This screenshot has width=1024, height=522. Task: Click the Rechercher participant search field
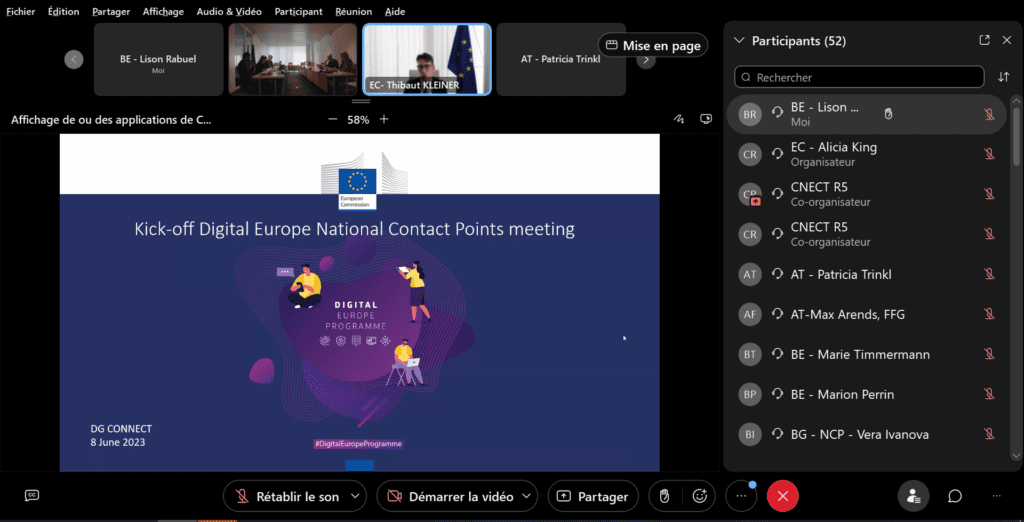[860, 77]
